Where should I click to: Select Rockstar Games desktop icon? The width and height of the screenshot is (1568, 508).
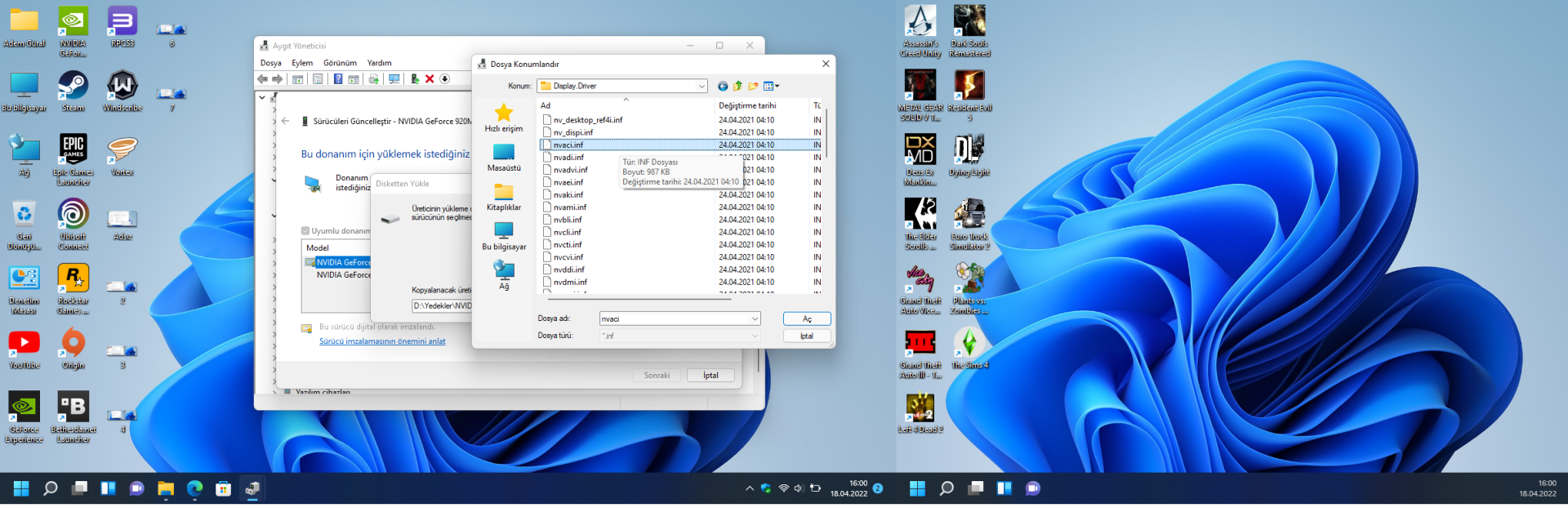(x=73, y=289)
